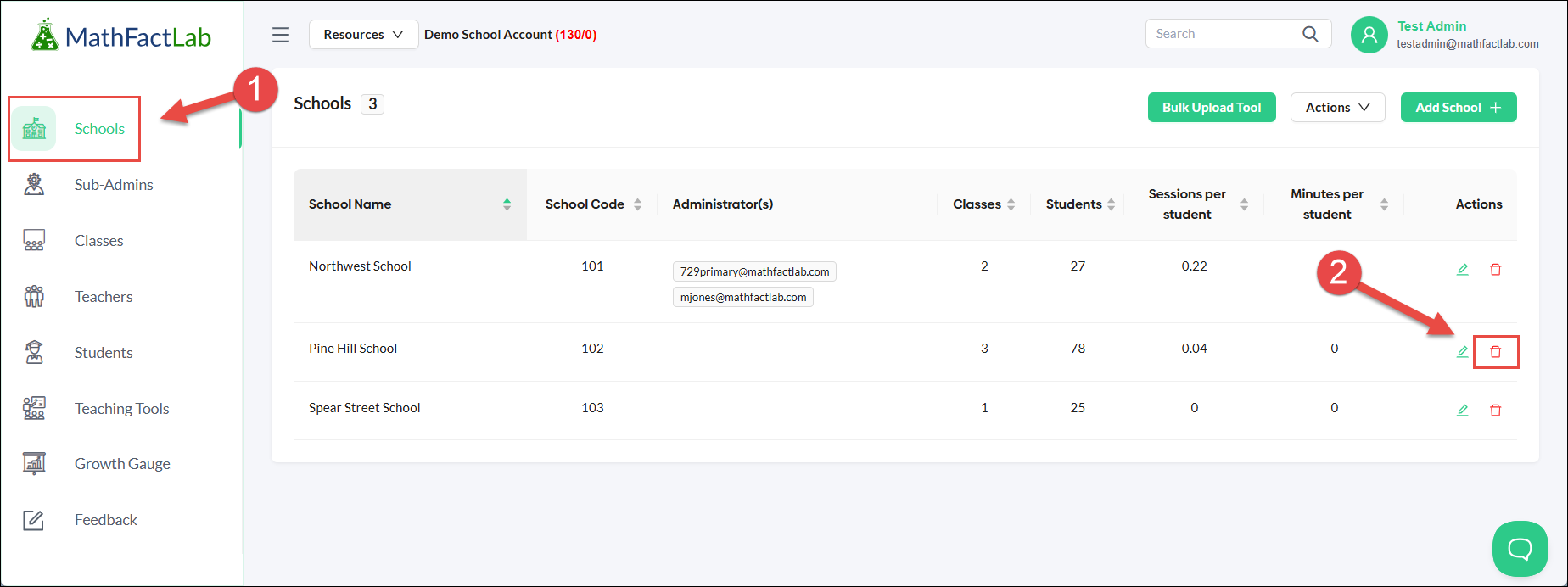Click school code 102
The width and height of the screenshot is (1568, 587).
[592, 349]
